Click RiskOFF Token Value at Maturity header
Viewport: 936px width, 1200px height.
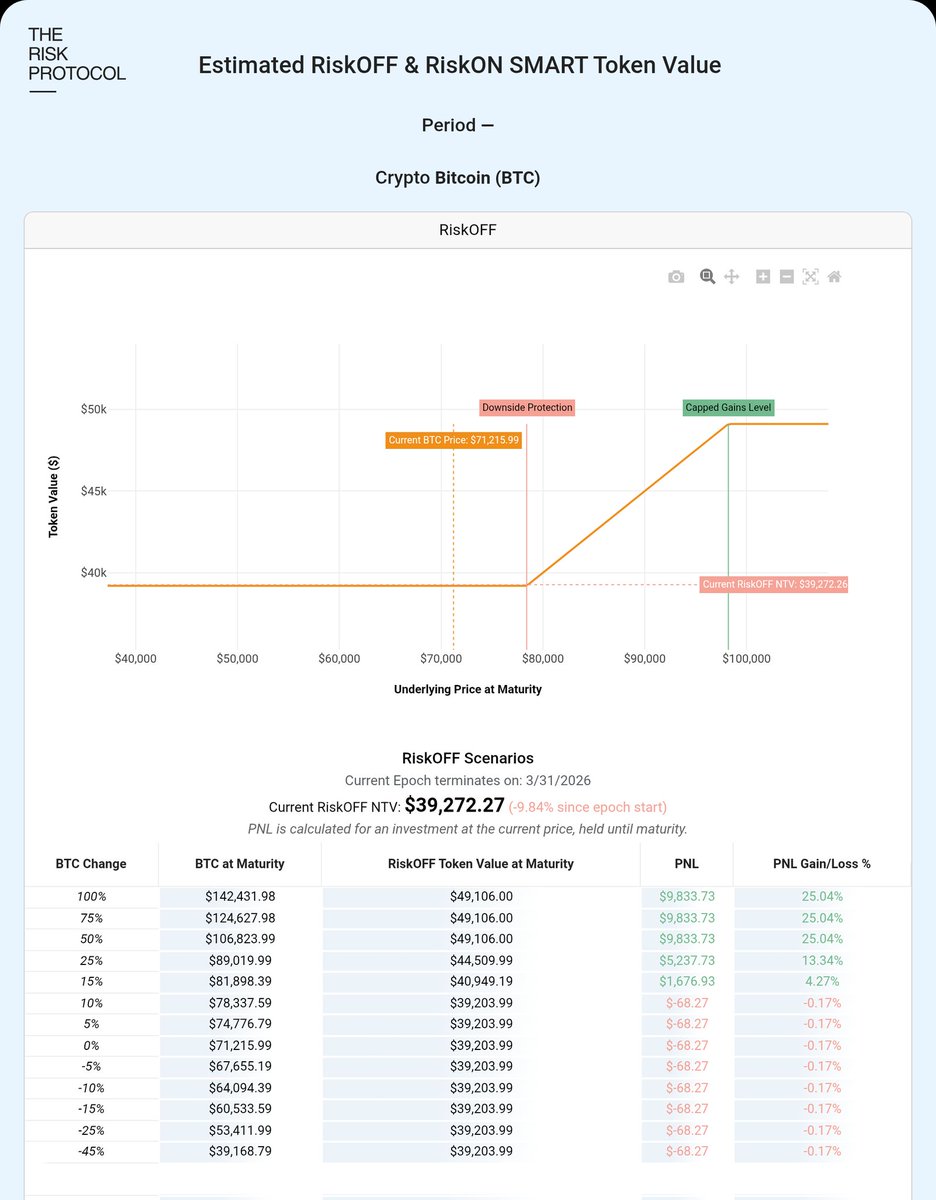pos(481,863)
